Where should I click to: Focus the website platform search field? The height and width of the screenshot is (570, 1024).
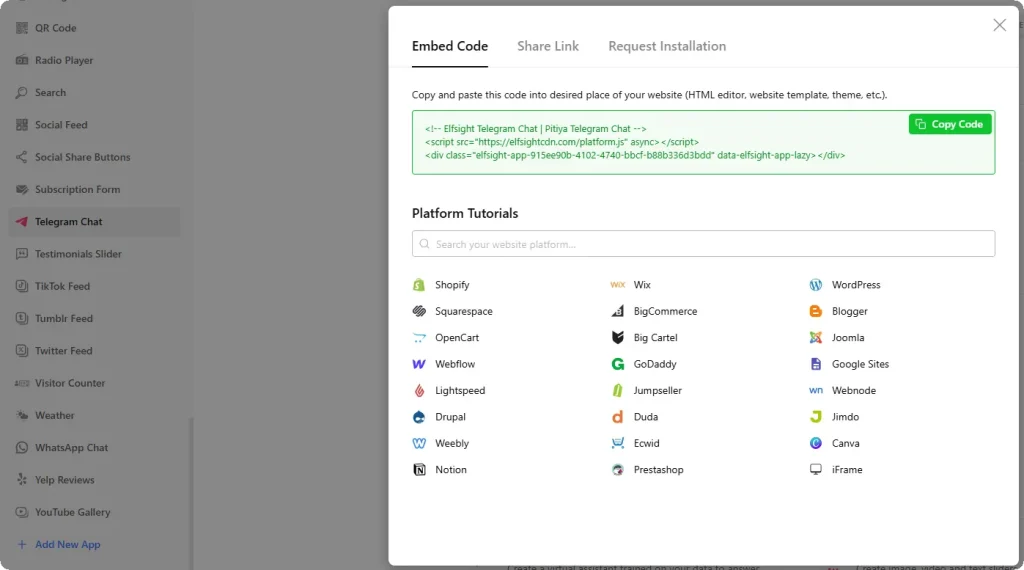tap(703, 244)
